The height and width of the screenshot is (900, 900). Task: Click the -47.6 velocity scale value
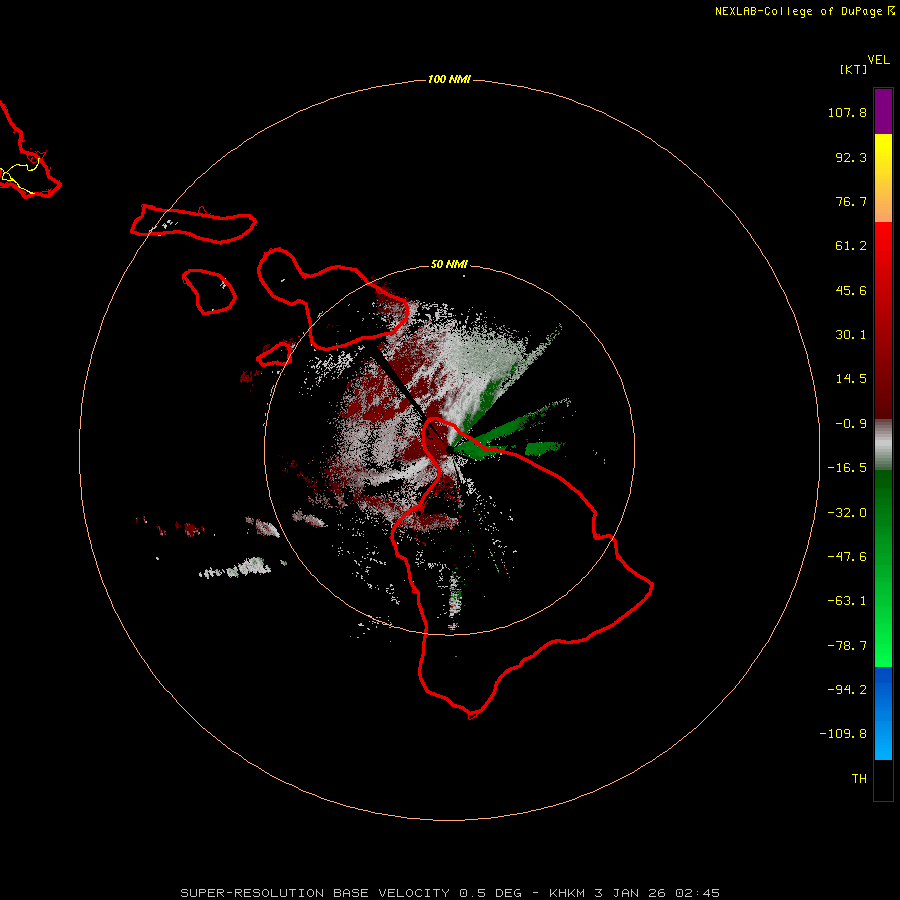point(847,557)
